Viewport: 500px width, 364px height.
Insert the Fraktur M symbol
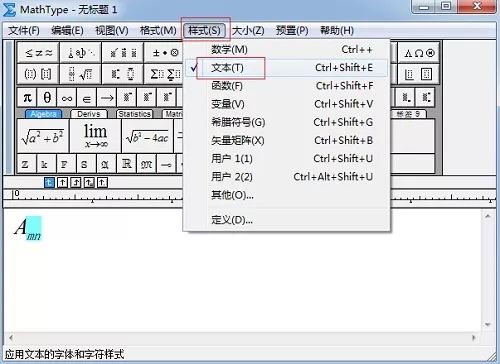pyautogui.click(x=146, y=164)
